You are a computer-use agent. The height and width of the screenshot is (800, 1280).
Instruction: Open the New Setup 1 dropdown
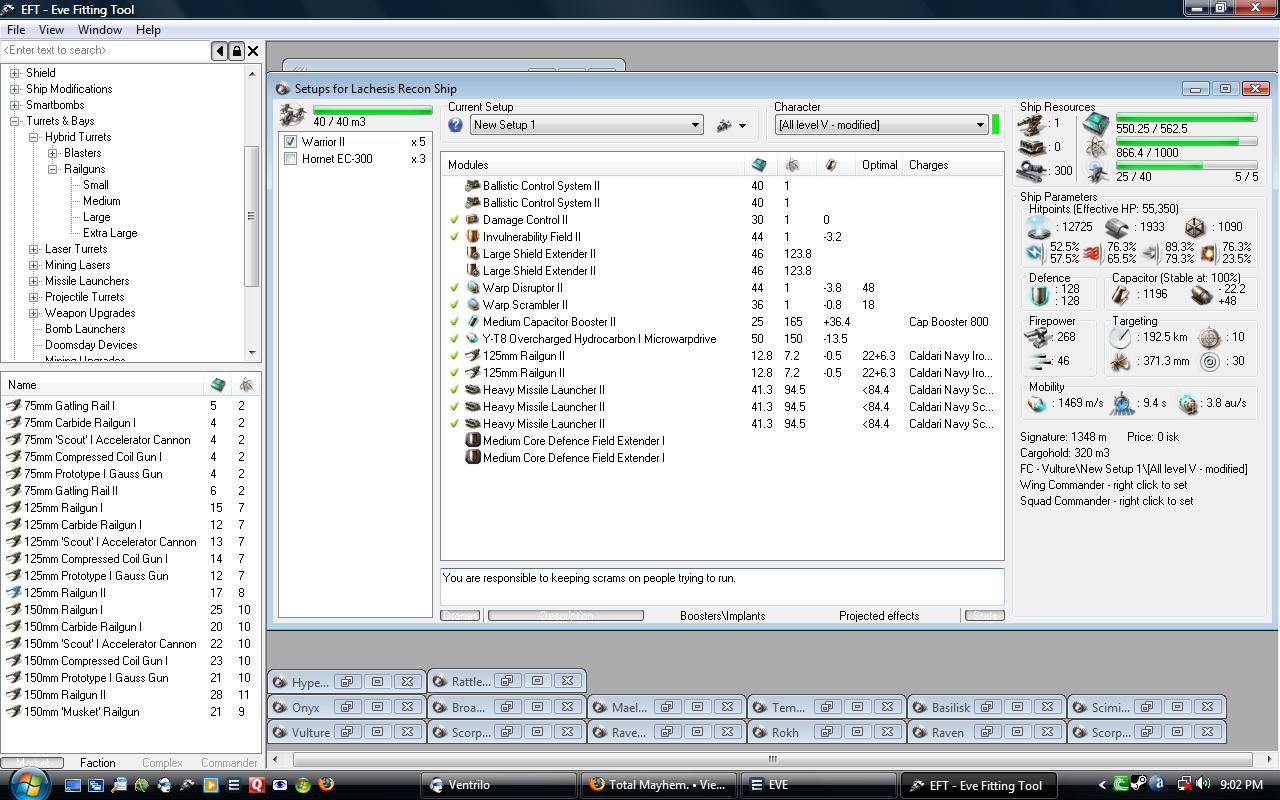[694, 125]
